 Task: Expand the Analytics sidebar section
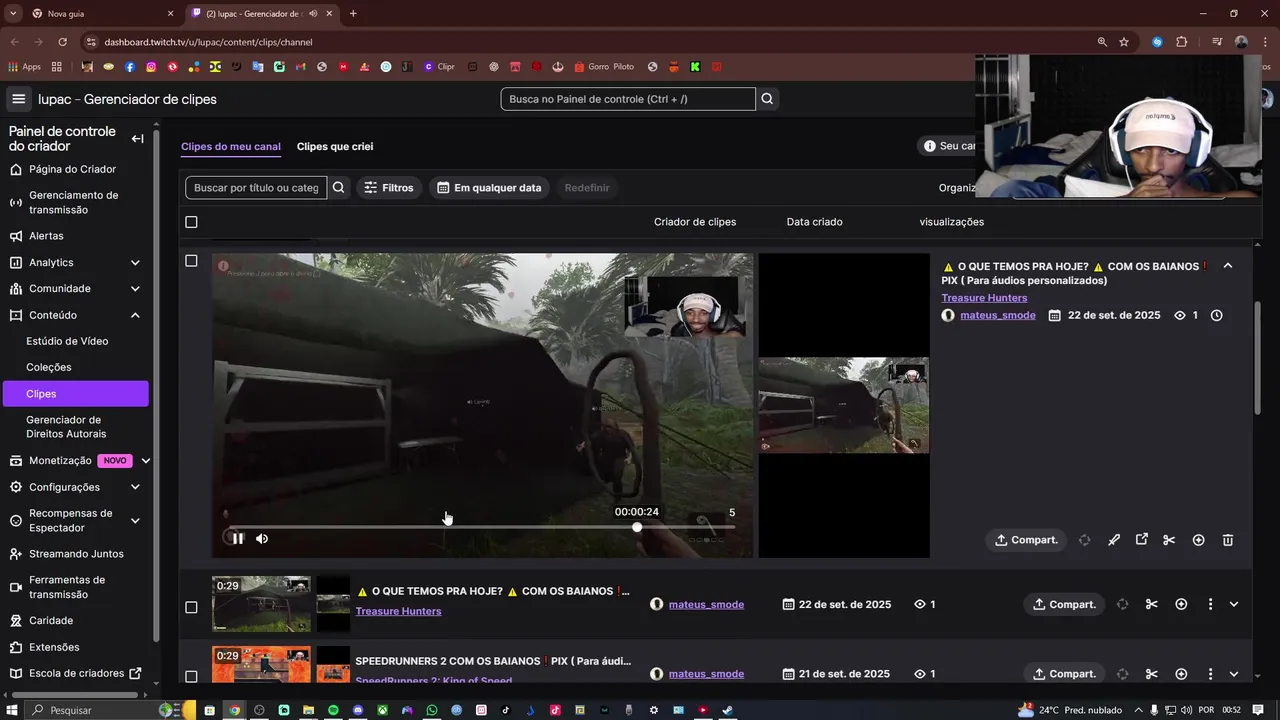click(x=135, y=263)
